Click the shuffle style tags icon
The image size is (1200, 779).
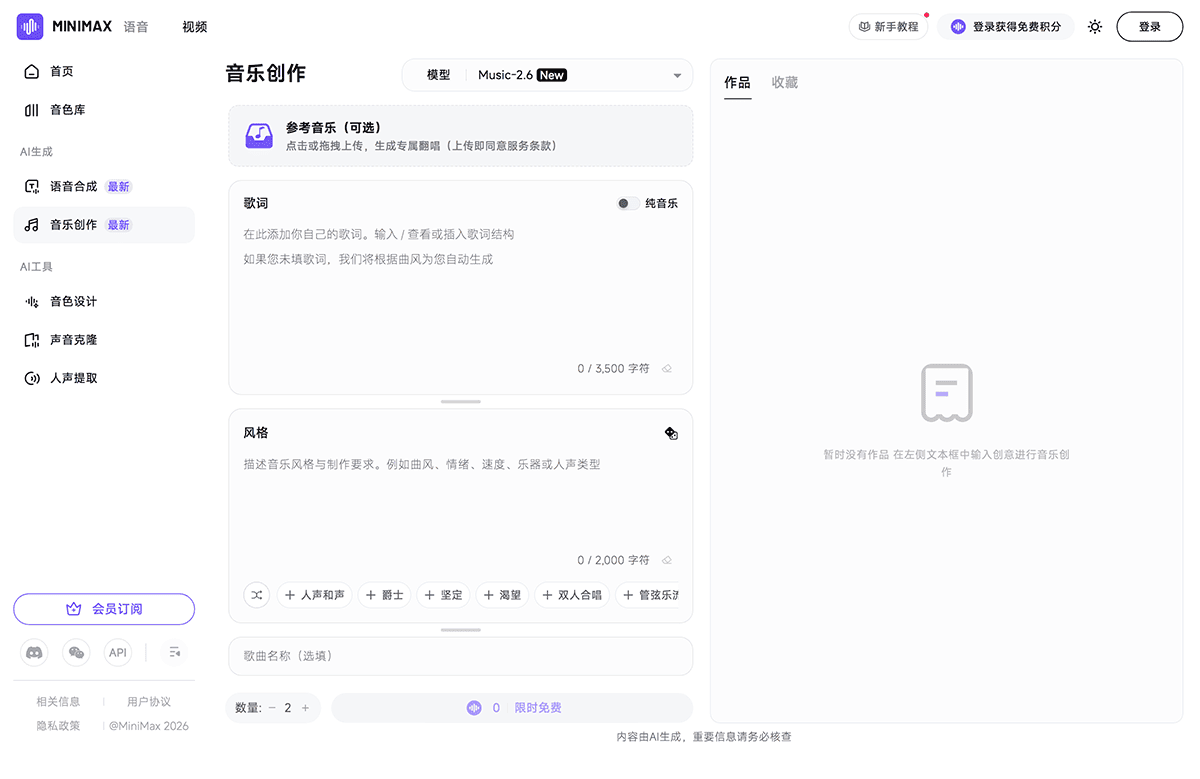coord(257,595)
